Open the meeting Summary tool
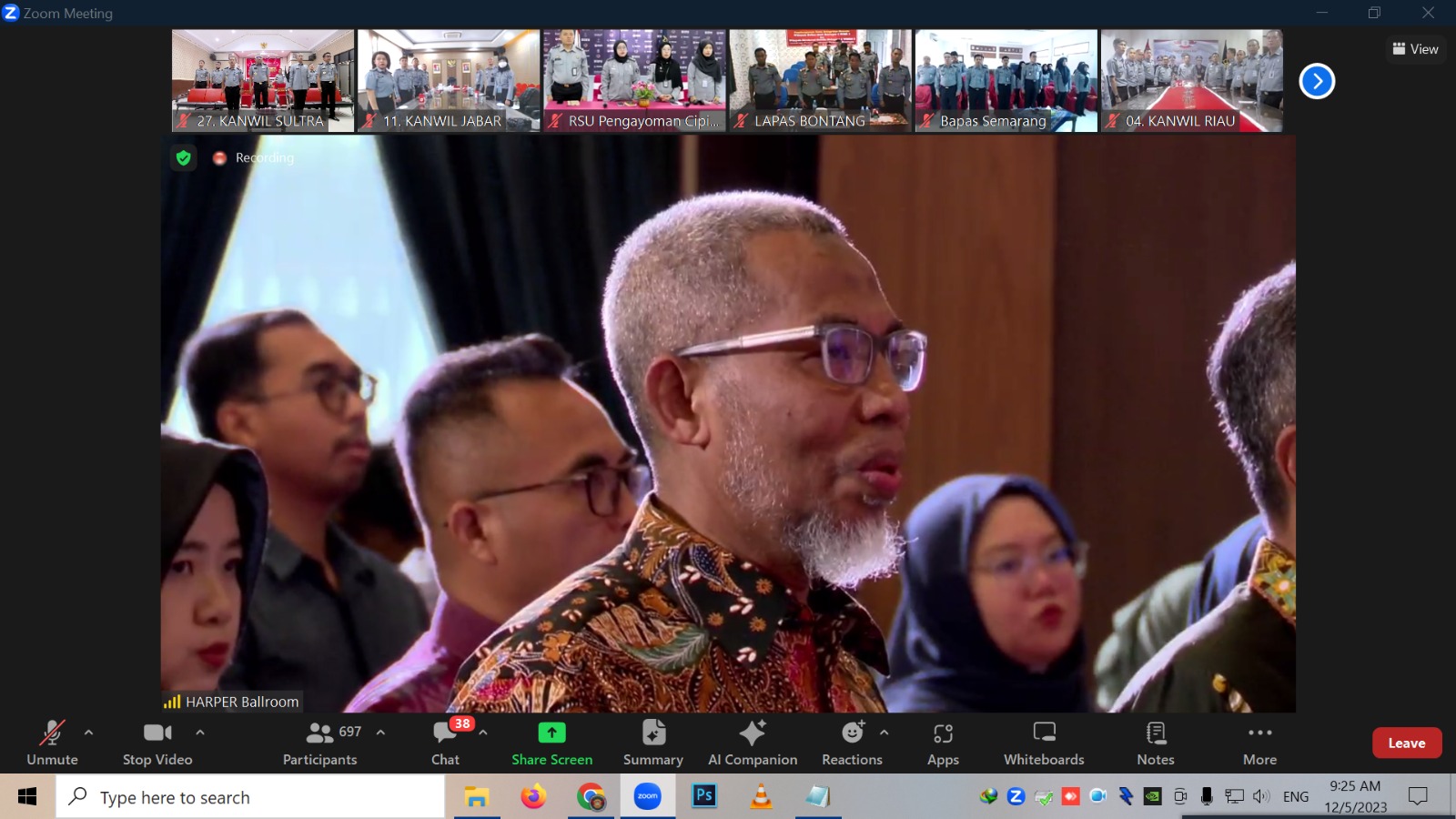The image size is (1456, 819). click(652, 743)
